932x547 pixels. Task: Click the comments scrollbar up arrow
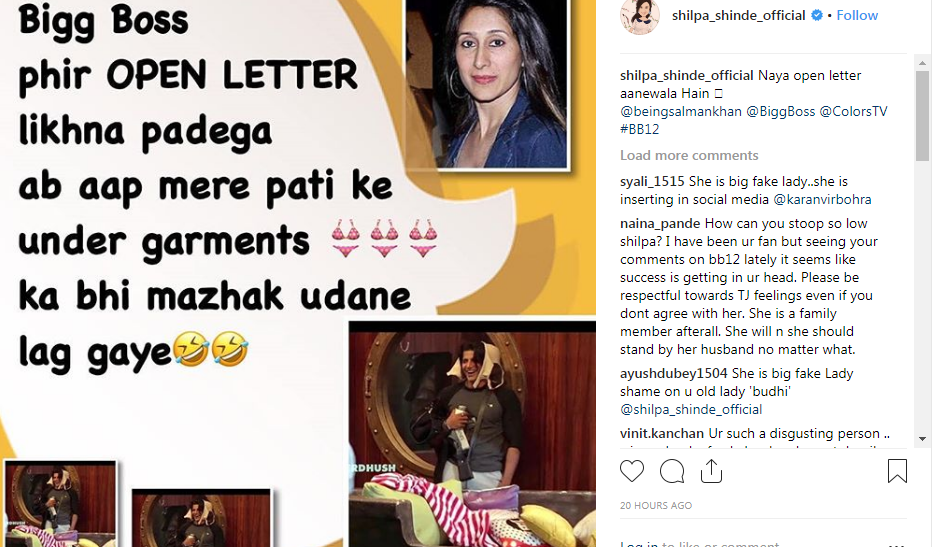tap(922, 62)
